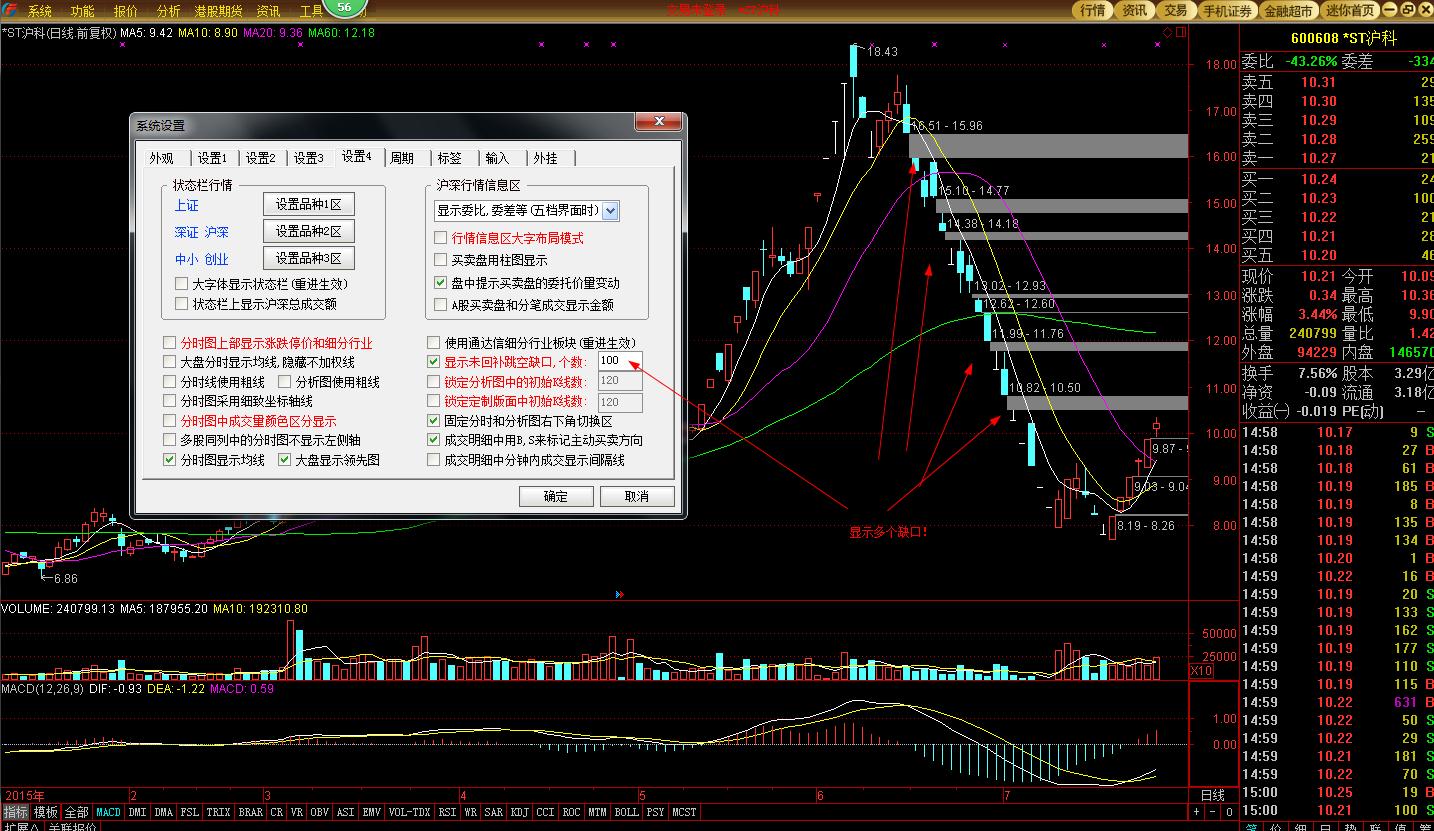Enable A股买卖盘和分笔成交显示金额
The width and height of the screenshot is (1434, 831).
[440, 305]
